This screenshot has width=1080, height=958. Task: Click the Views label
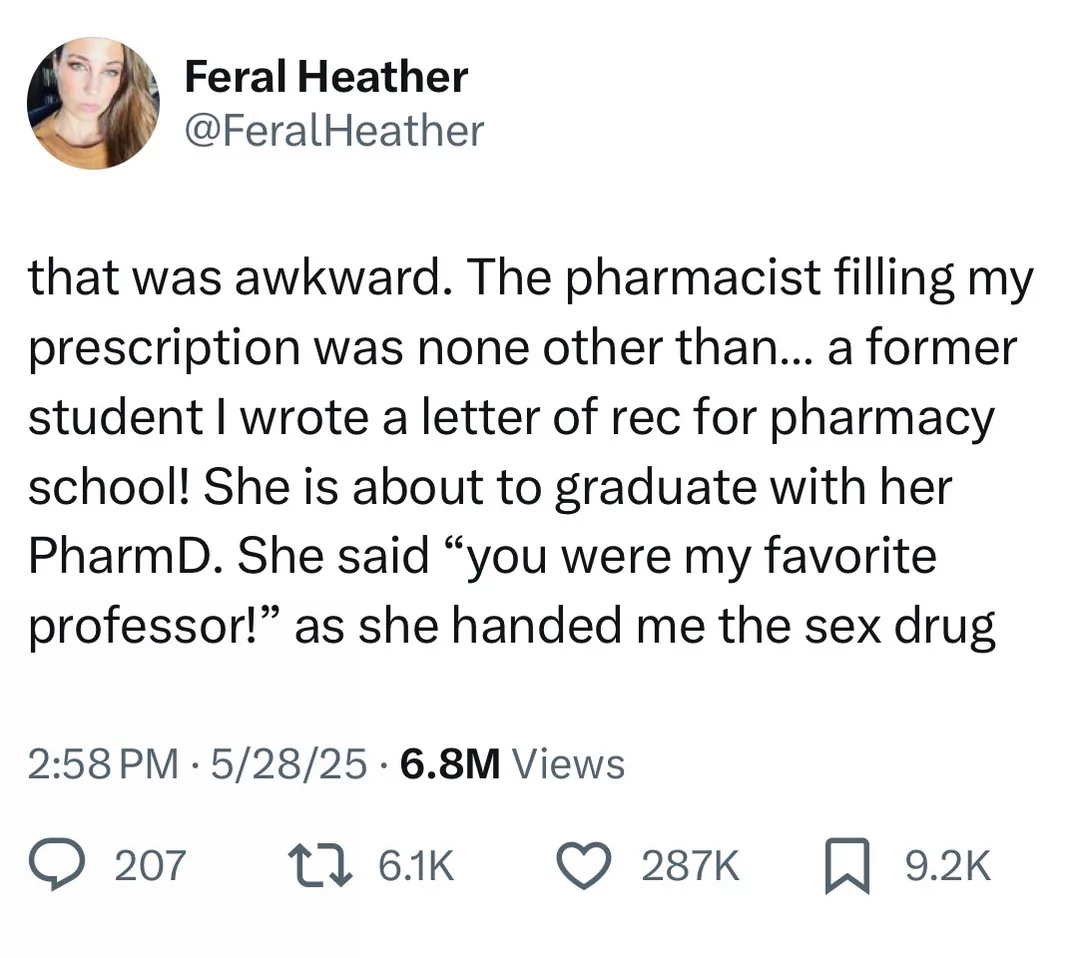569,765
